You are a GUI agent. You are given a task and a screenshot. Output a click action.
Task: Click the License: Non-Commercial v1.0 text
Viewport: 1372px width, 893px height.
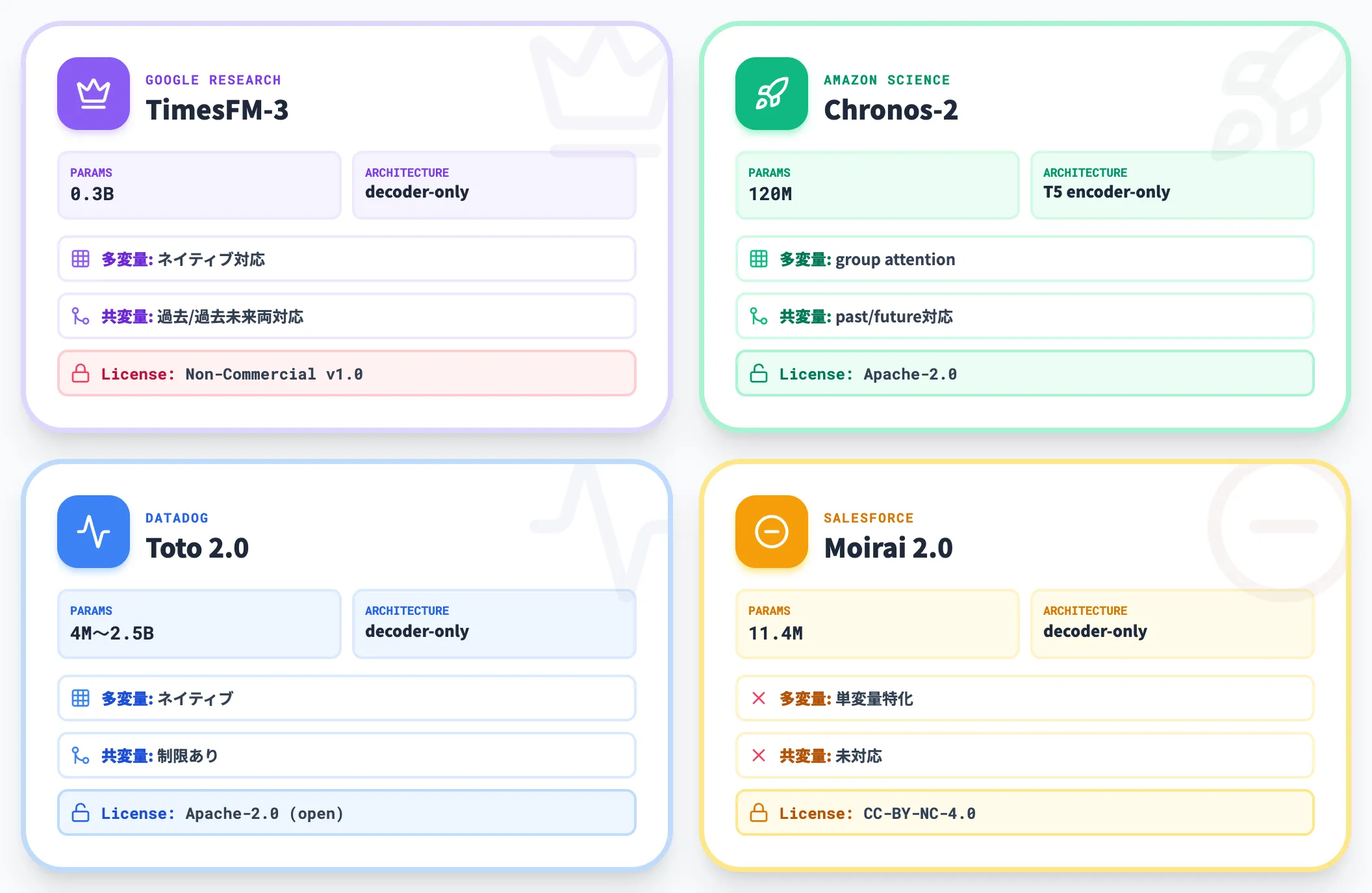pyautogui.click(x=232, y=374)
